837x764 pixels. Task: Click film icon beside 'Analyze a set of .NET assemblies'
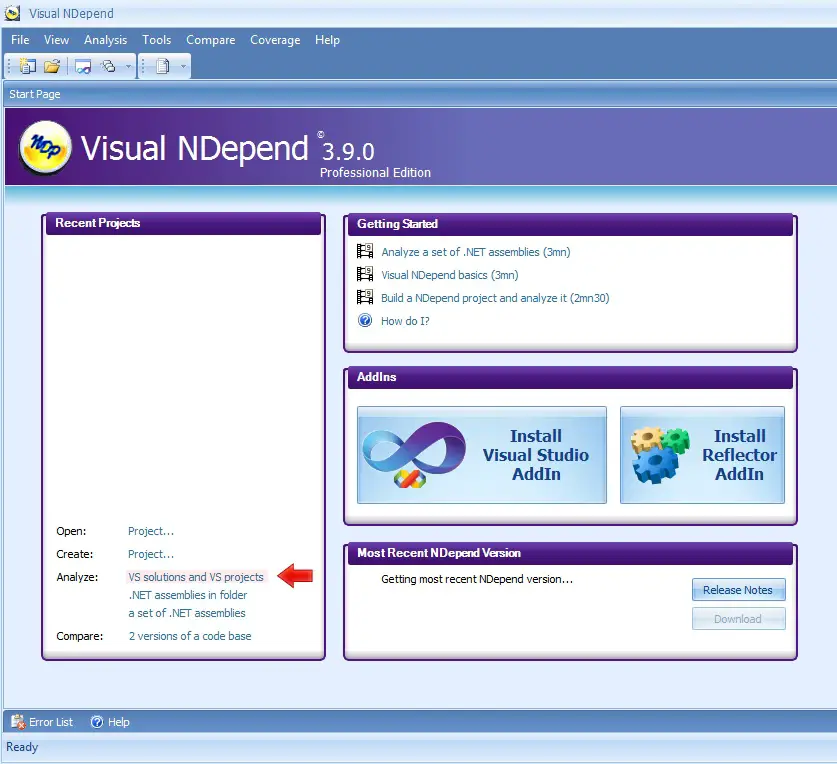coord(365,251)
